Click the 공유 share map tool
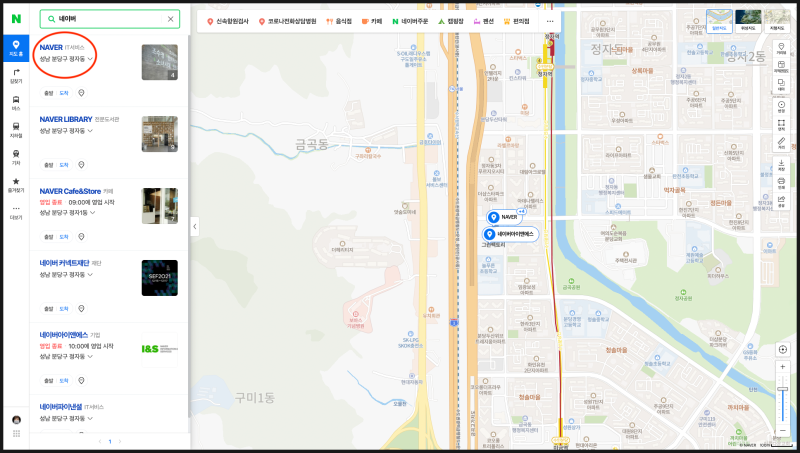 781,202
